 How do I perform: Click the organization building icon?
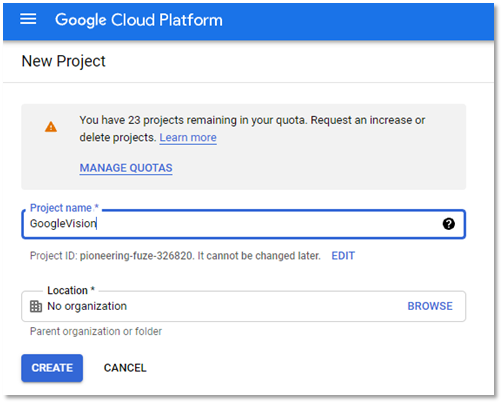(36, 306)
